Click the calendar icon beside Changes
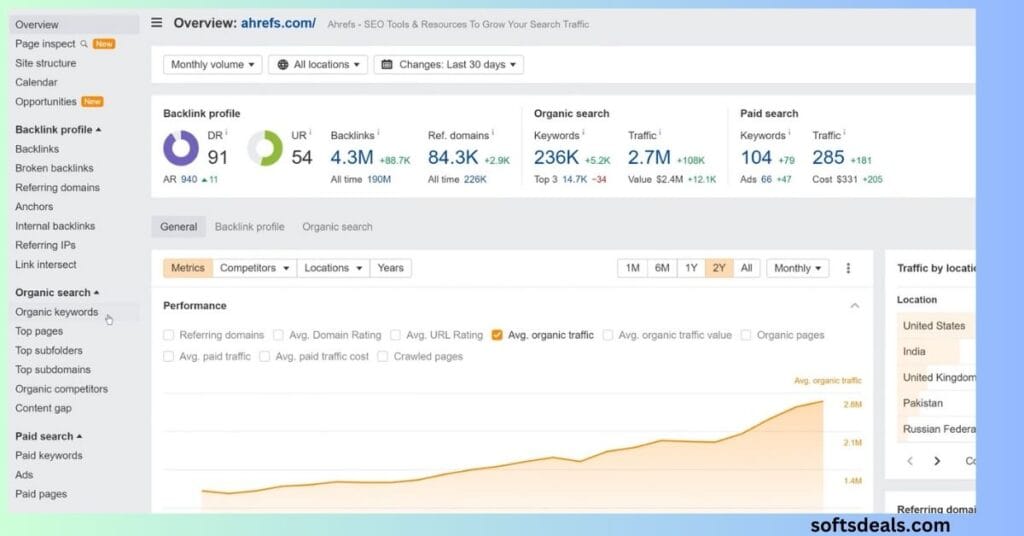Image resolution: width=1024 pixels, height=536 pixels. (387, 65)
